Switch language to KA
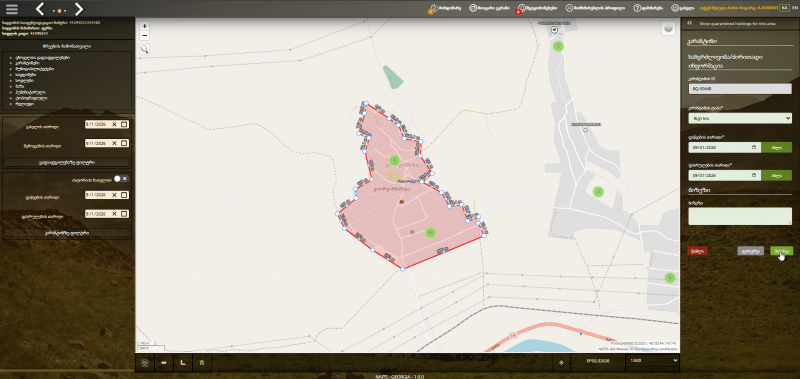 click(785, 9)
